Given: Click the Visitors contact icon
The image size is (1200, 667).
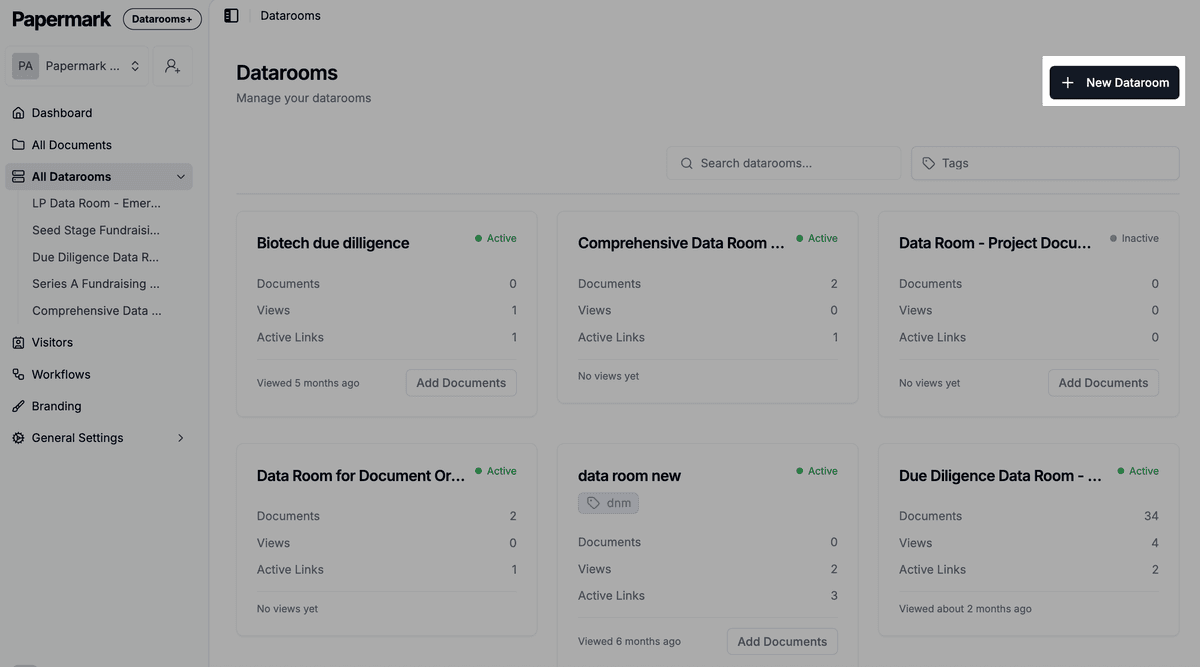Looking at the screenshot, I should click(x=18, y=342).
